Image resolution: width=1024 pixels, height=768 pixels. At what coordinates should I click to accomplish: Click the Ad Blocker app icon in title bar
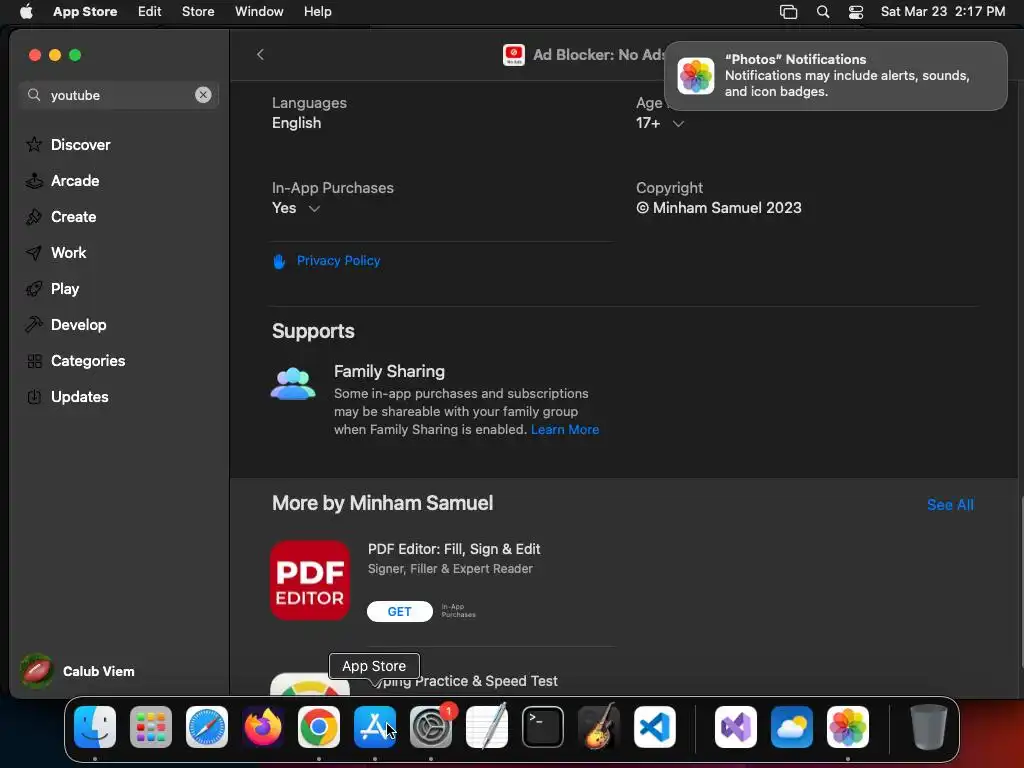(514, 55)
